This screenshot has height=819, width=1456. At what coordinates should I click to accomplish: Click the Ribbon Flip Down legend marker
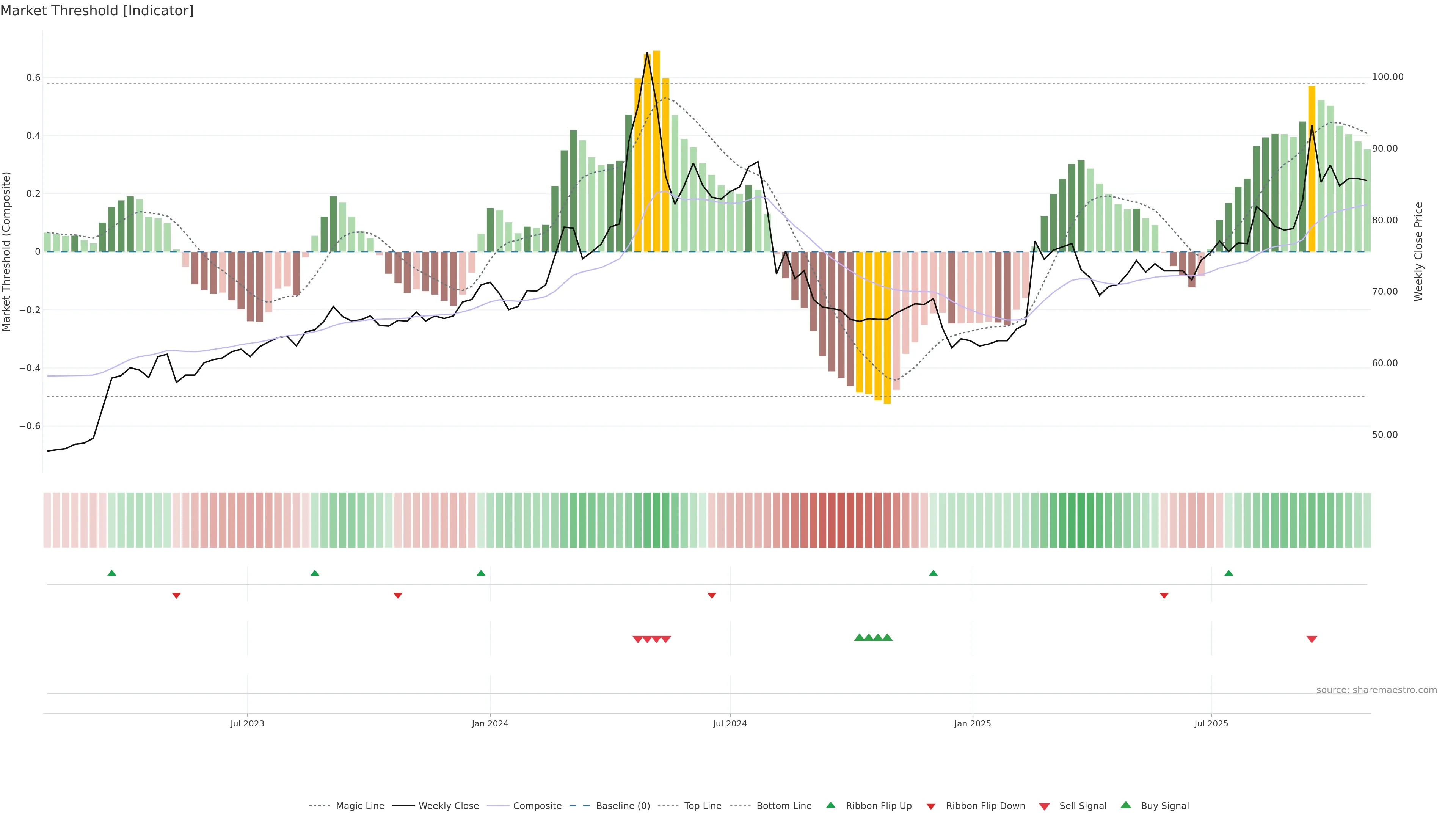tap(931, 806)
